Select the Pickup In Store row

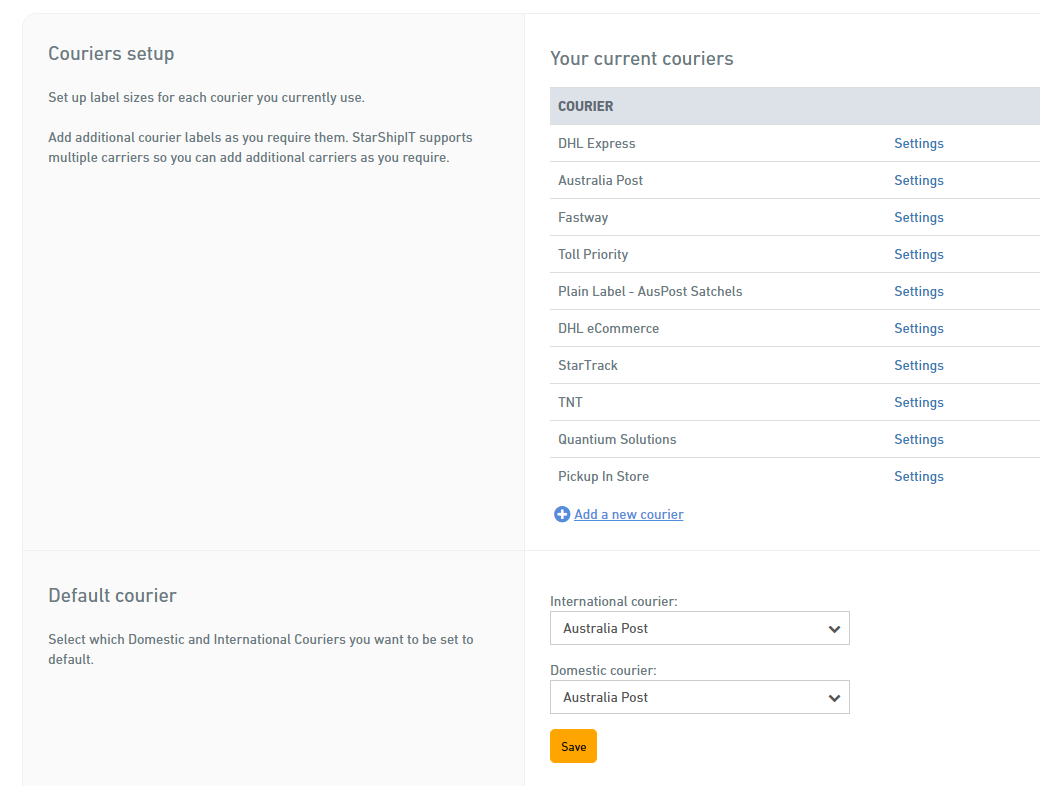pos(603,476)
